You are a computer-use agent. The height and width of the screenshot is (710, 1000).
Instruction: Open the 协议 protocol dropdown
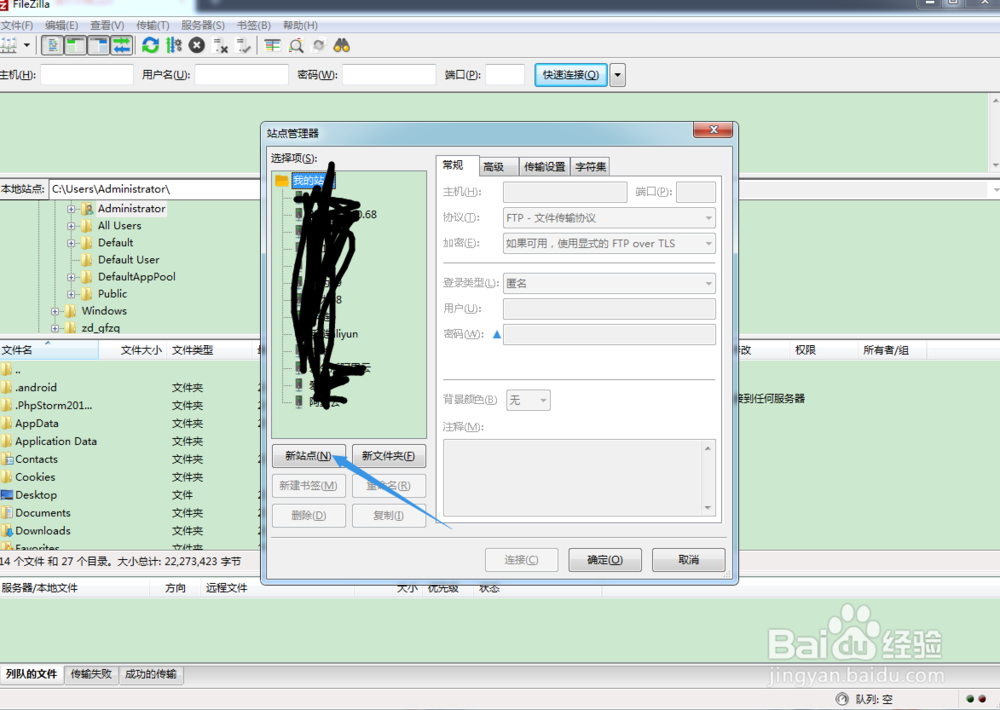coord(609,218)
